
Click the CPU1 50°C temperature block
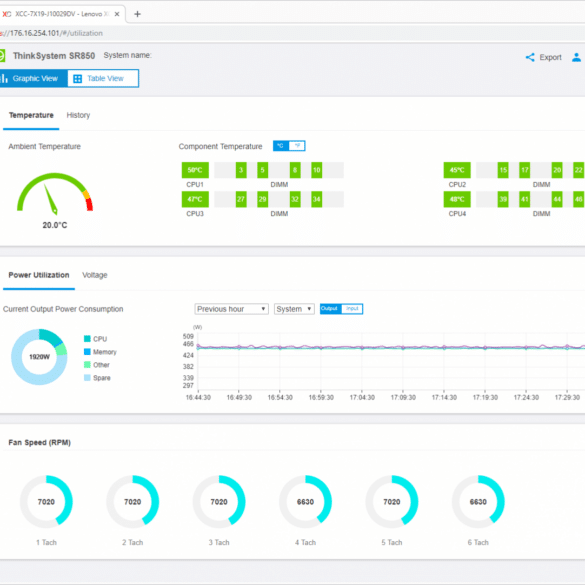tap(195, 170)
